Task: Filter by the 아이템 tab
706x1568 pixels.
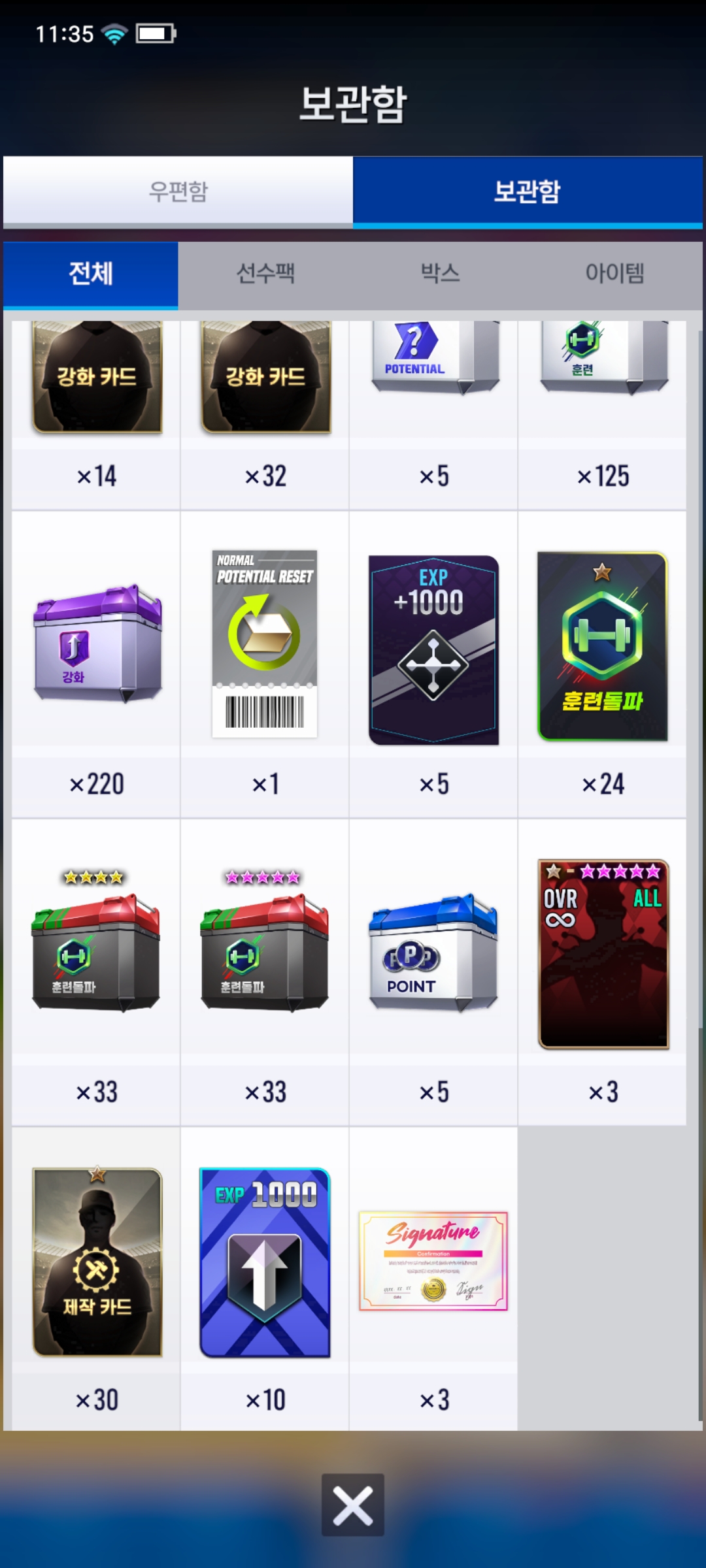Action: click(615, 274)
